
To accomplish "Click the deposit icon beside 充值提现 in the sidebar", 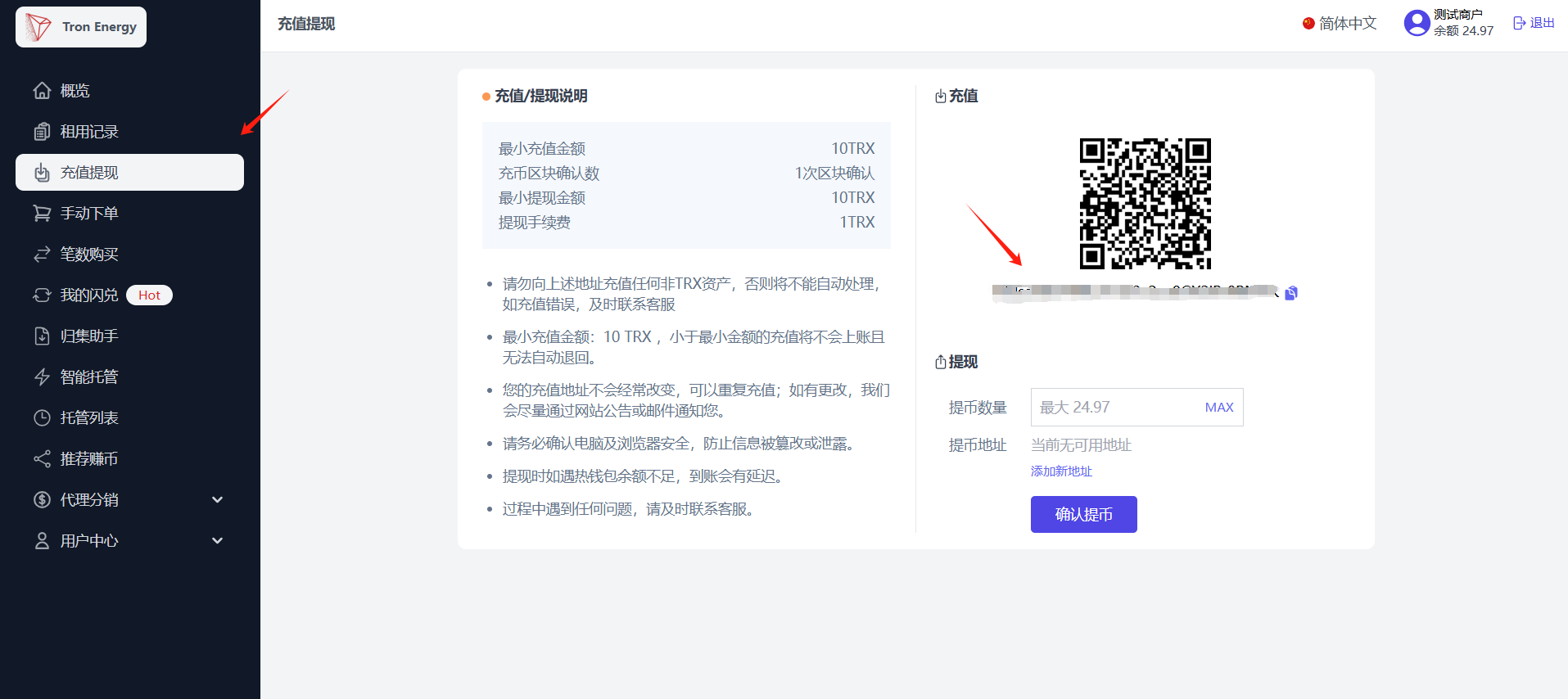I will click(42, 173).
